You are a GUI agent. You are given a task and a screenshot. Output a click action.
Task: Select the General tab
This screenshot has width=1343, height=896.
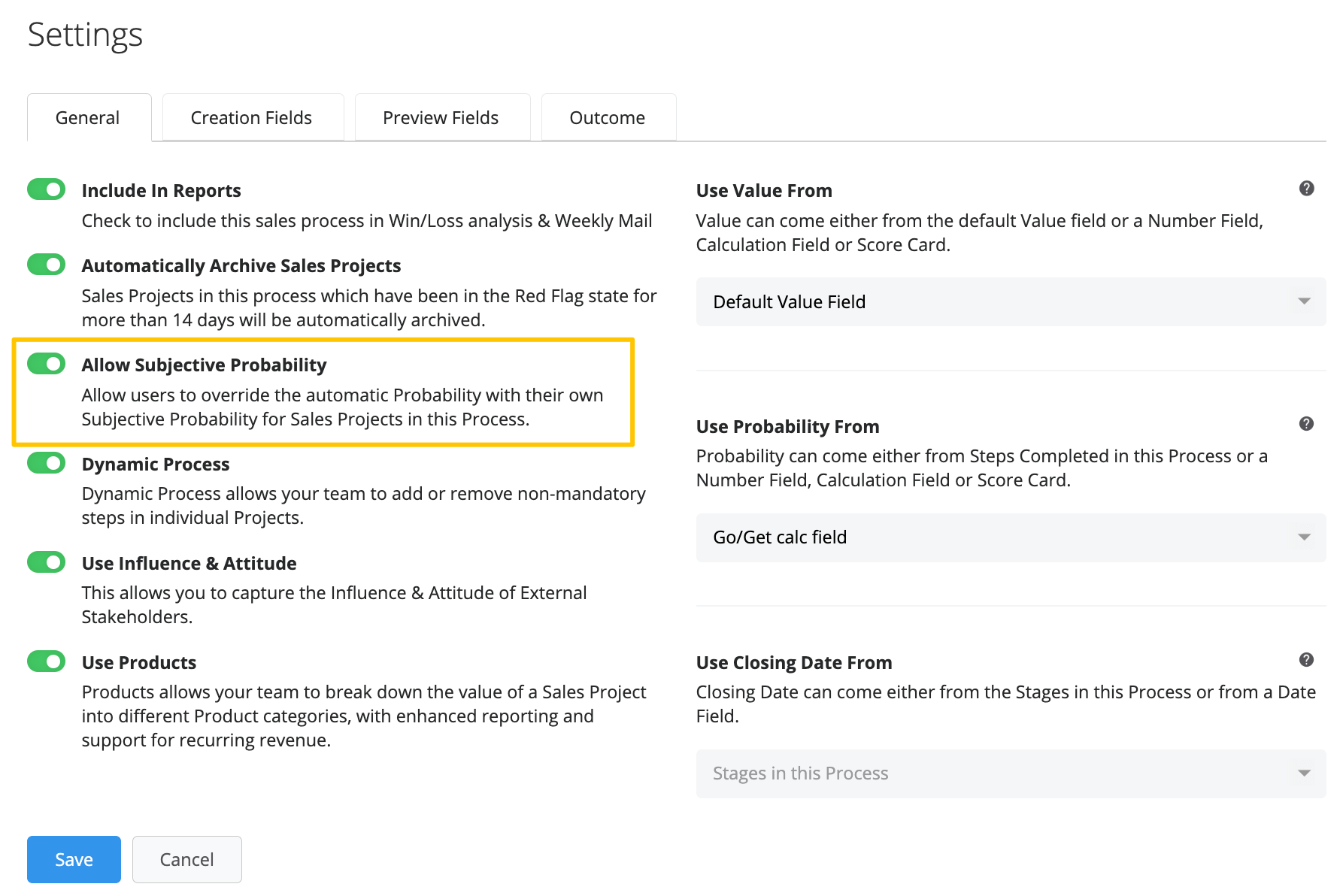point(88,118)
